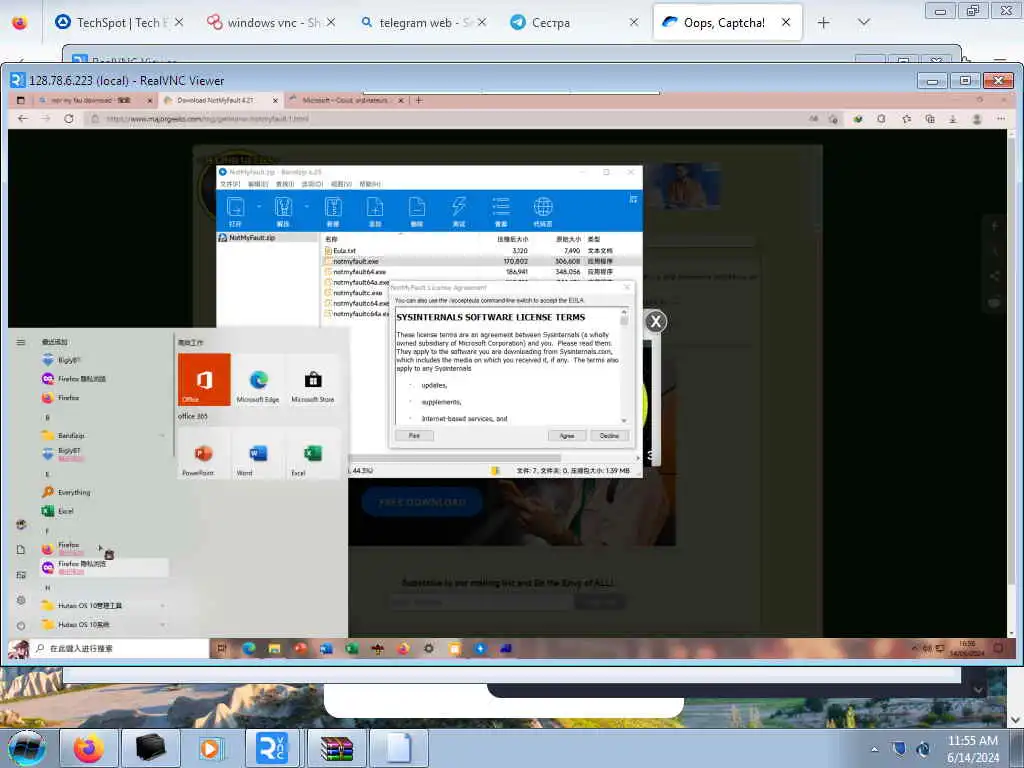Click Edge back arrow in remote browser
1024x768 pixels.
coord(23,119)
